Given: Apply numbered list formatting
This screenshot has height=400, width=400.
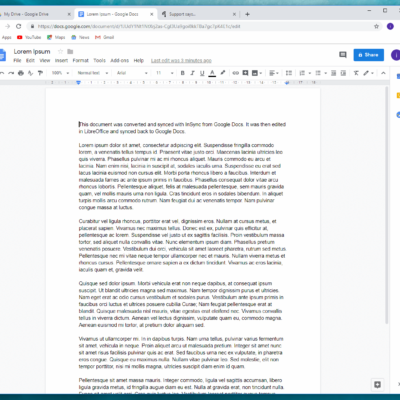Looking at the screenshot, I should click(x=302, y=73).
